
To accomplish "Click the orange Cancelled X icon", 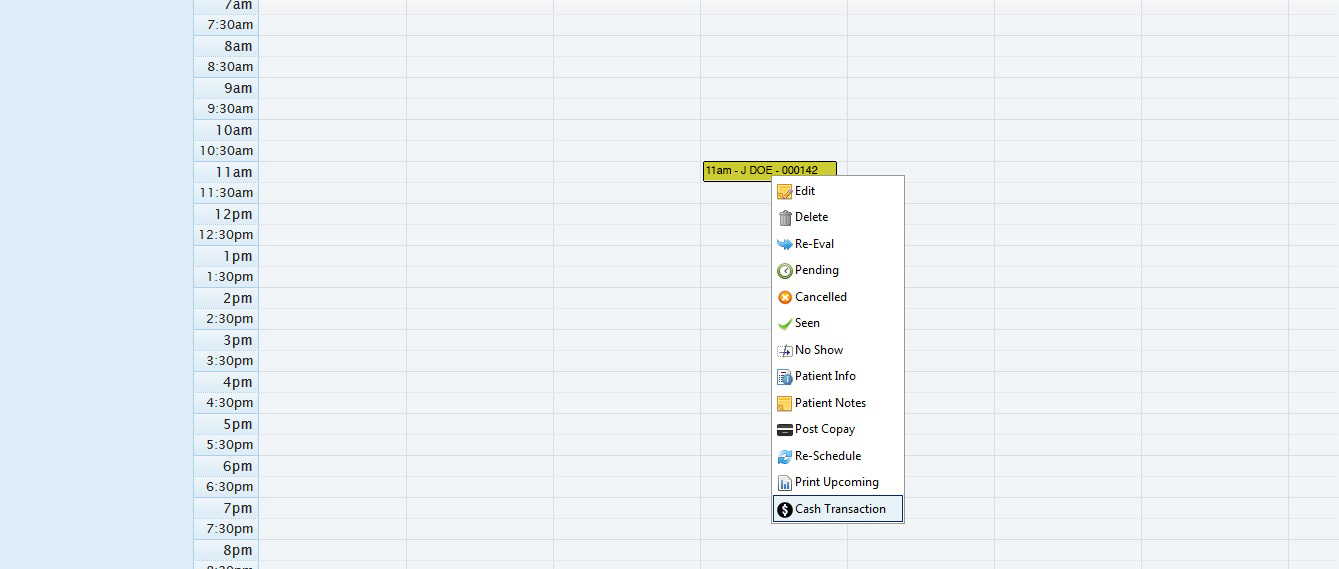I will click(x=785, y=297).
